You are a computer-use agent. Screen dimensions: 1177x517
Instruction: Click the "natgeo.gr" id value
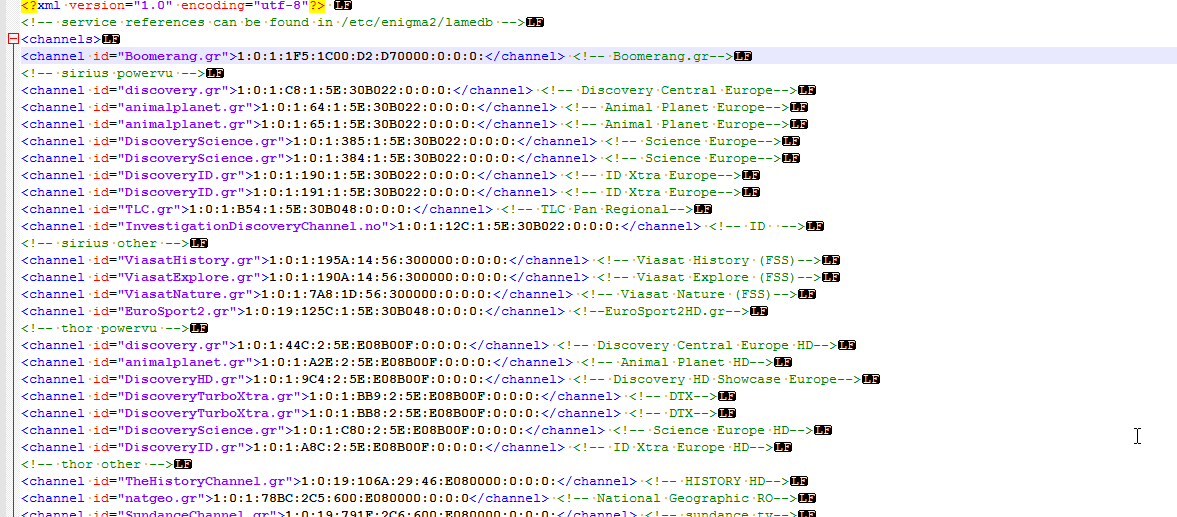(x=162, y=498)
